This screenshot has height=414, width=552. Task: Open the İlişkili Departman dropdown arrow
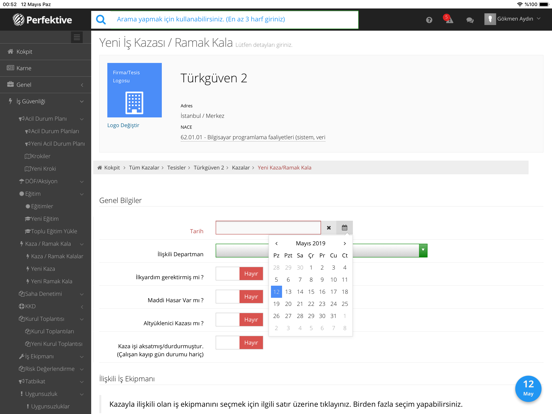(423, 250)
